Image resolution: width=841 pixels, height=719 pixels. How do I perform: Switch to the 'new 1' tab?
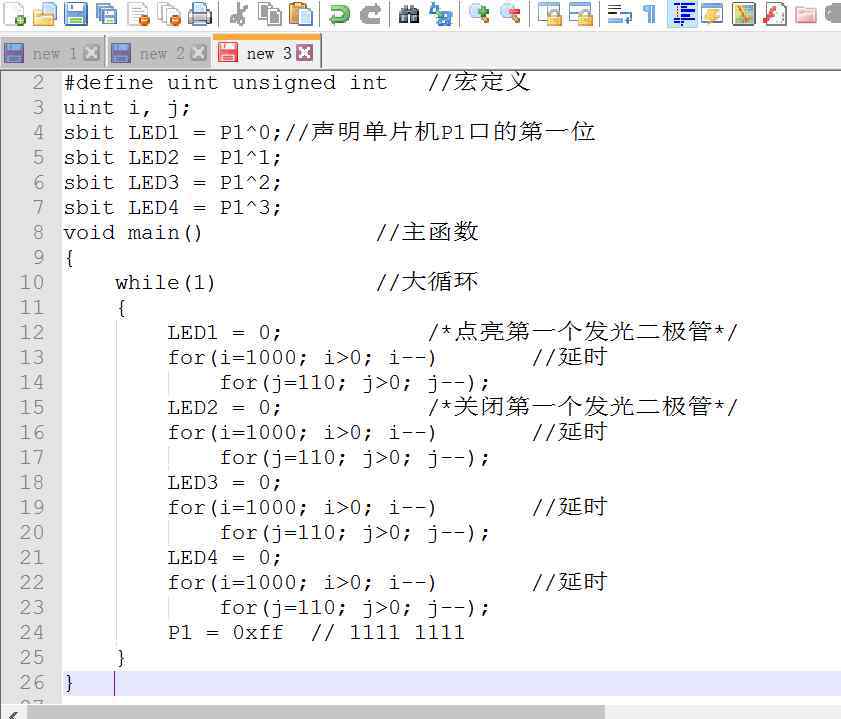54,53
